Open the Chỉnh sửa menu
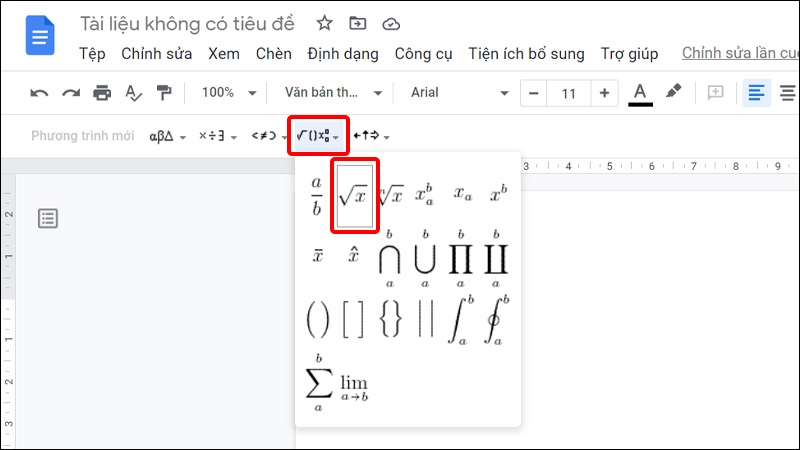800x450 pixels. click(157, 54)
